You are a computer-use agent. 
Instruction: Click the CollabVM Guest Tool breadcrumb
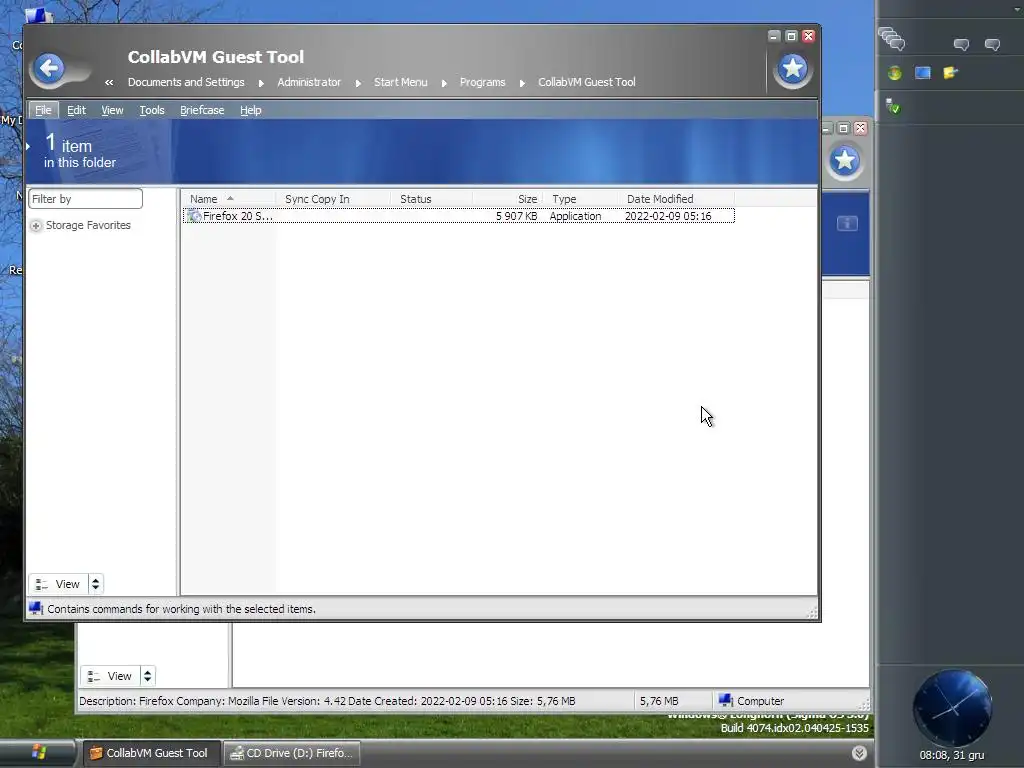586,82
